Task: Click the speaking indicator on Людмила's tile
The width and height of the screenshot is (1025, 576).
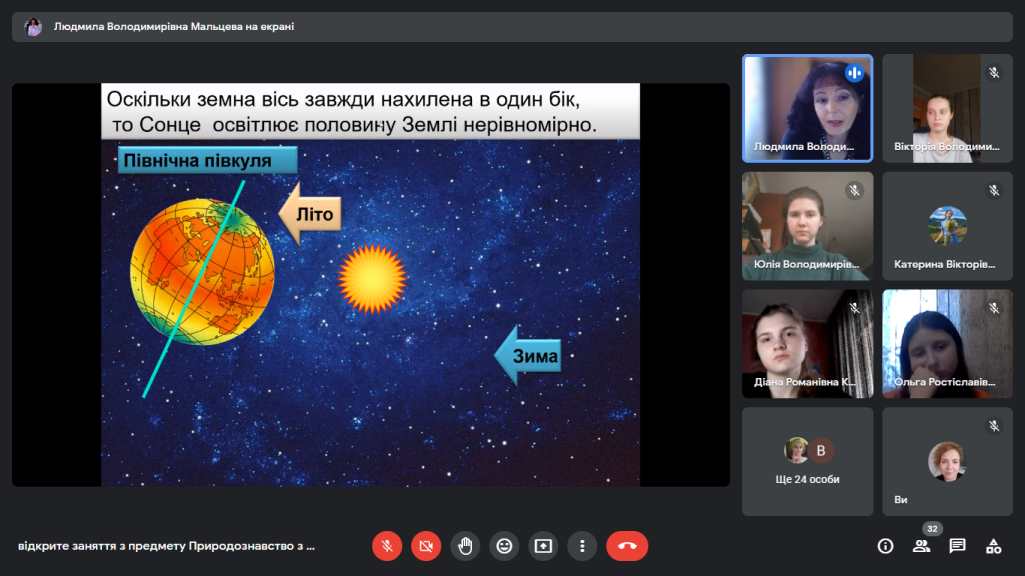Action: pos(854,73)
